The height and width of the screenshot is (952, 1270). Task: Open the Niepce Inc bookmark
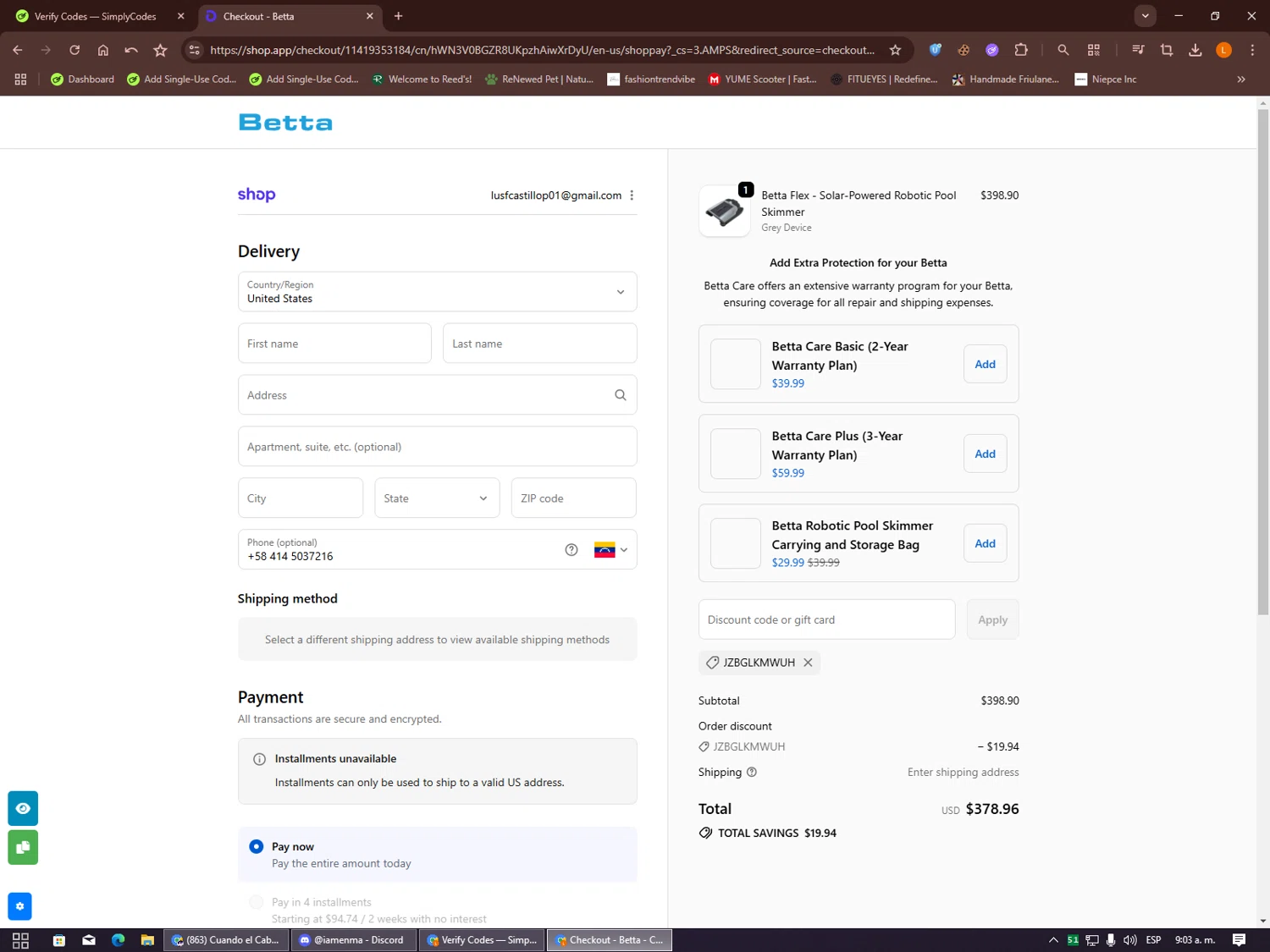tap(1106, 79)
